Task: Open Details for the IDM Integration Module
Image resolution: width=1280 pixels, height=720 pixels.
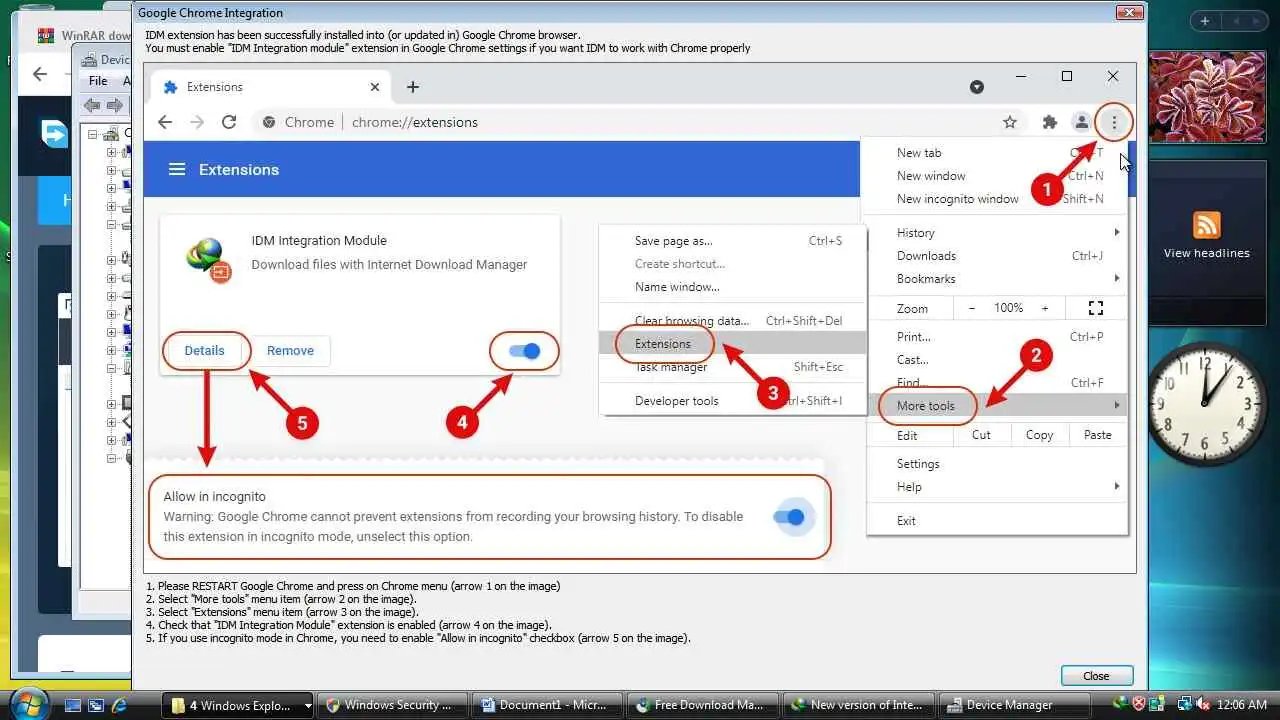Action: click(x=205, y=351)
